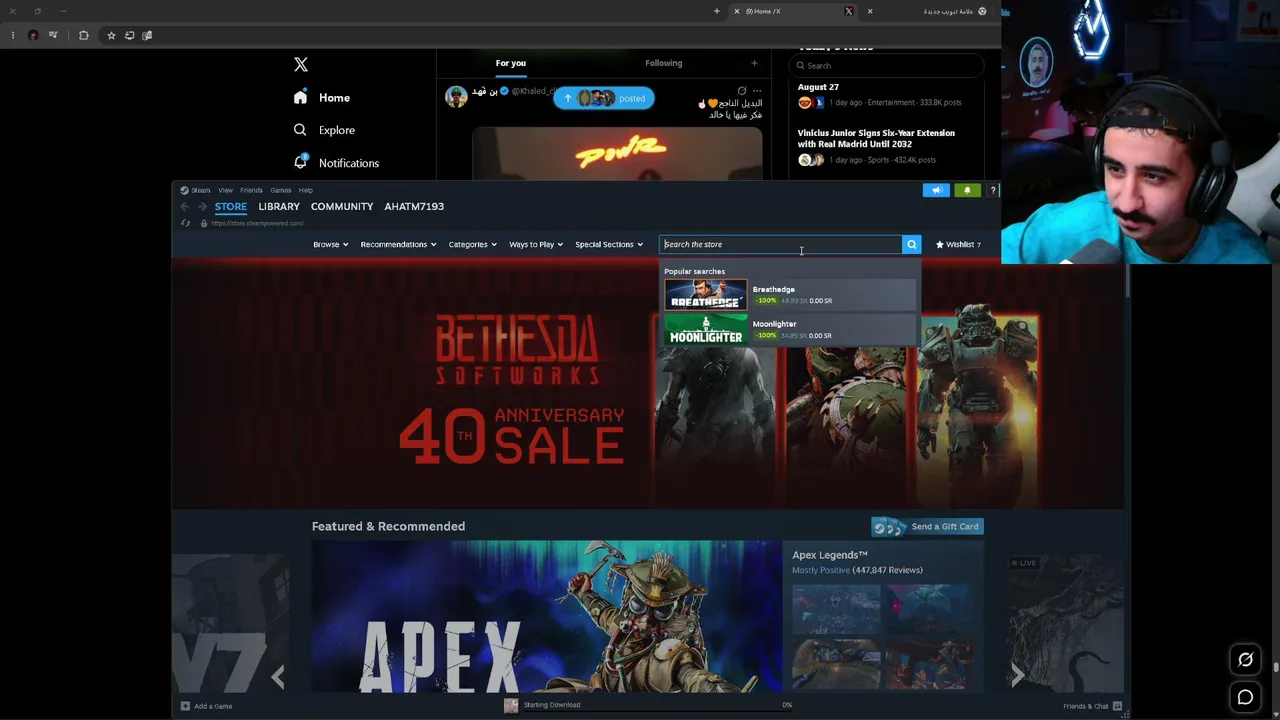The image size is (1280, 720).
Task: Select Moonlighter from popular searches
Action: [789, 329]
